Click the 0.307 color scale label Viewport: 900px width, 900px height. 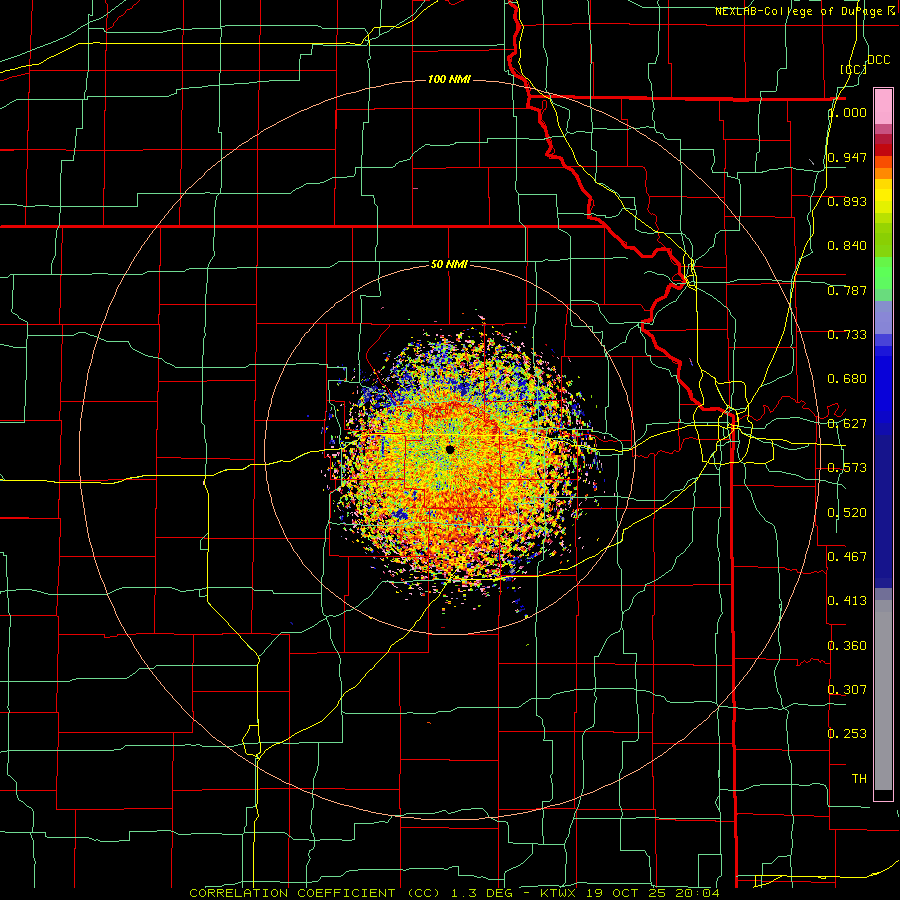pos(847,689)
